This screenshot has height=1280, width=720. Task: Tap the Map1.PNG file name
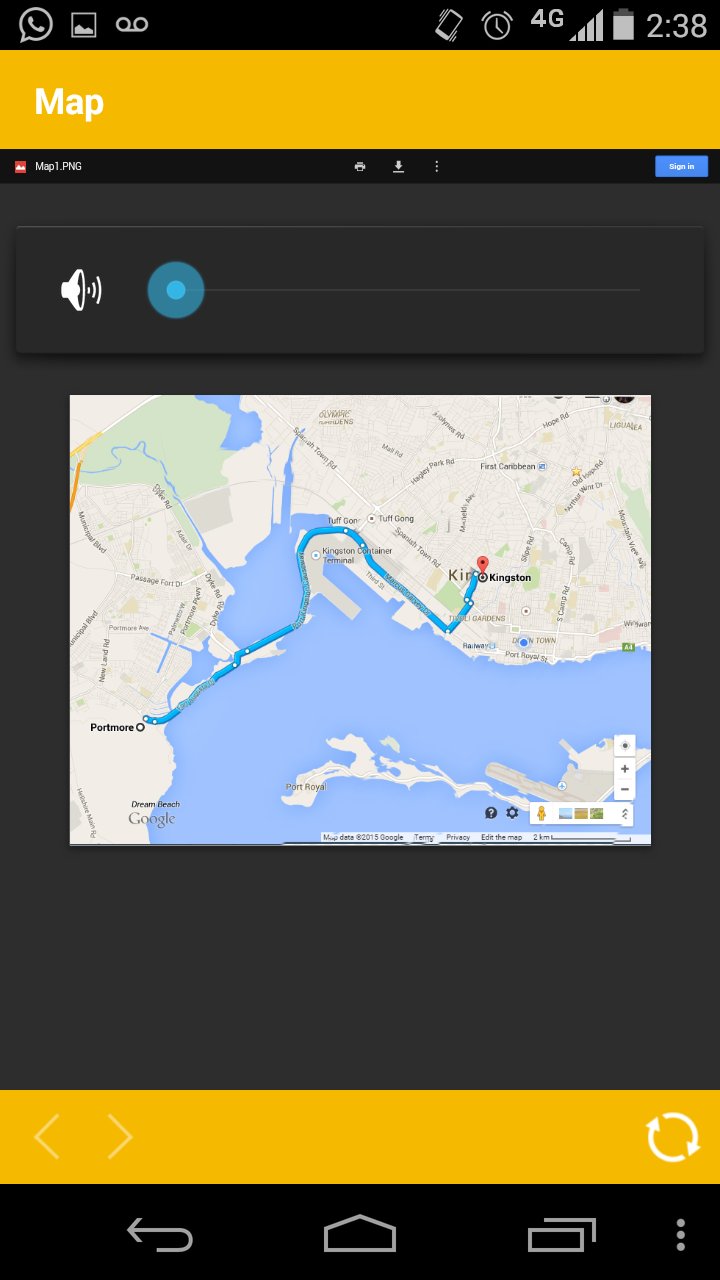pyautogui.click(x=58, y=166)
